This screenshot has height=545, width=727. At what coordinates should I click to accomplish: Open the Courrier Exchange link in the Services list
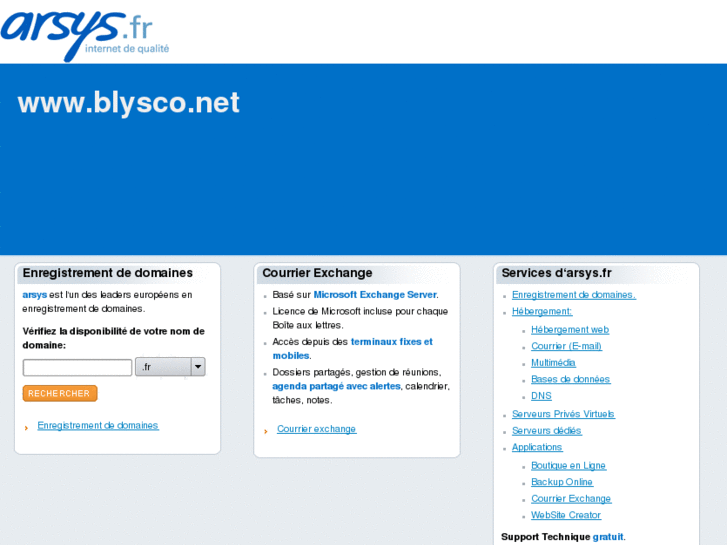tap(571, 499)
